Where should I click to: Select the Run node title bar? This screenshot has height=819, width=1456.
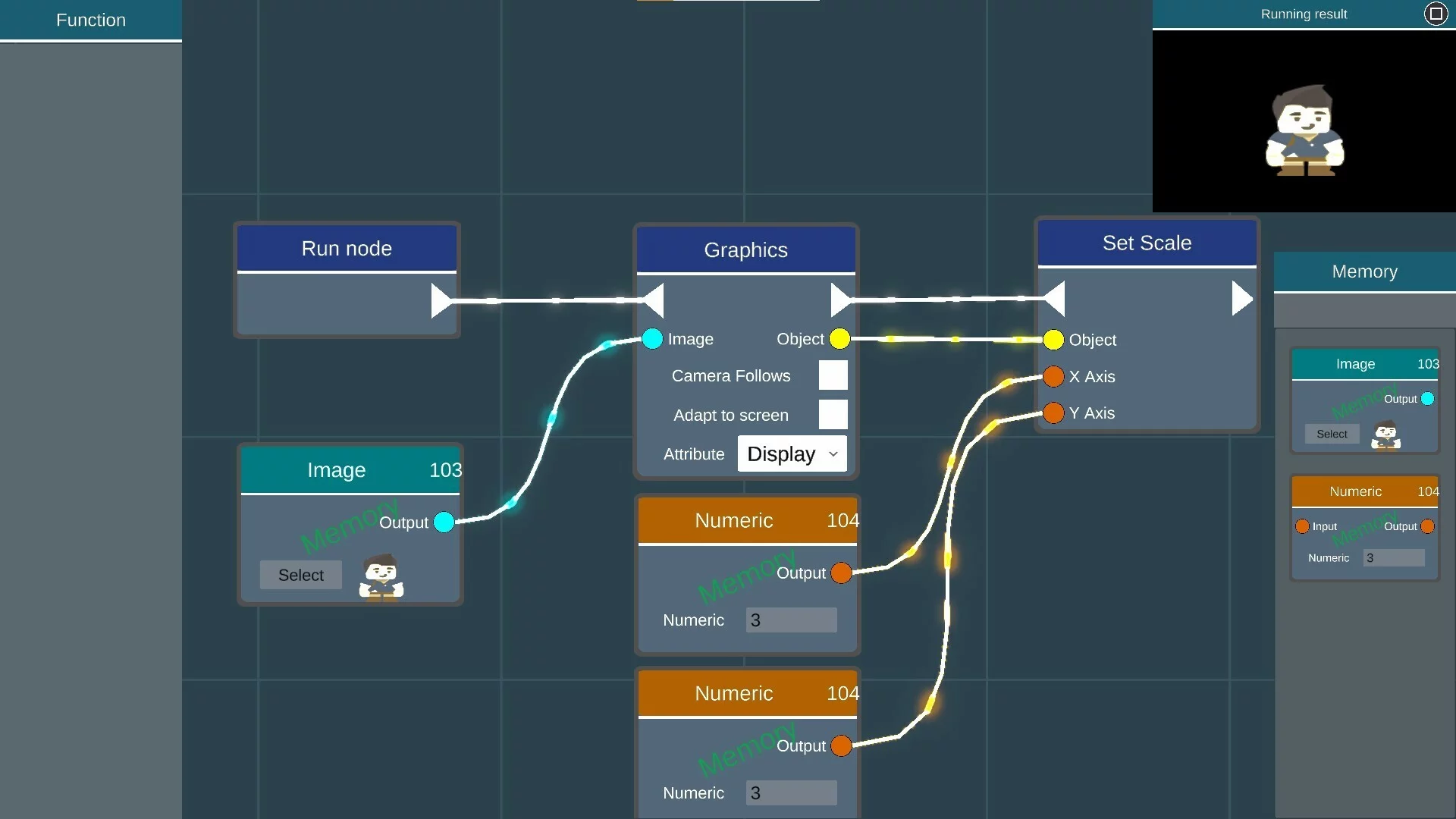pos(347,249)
